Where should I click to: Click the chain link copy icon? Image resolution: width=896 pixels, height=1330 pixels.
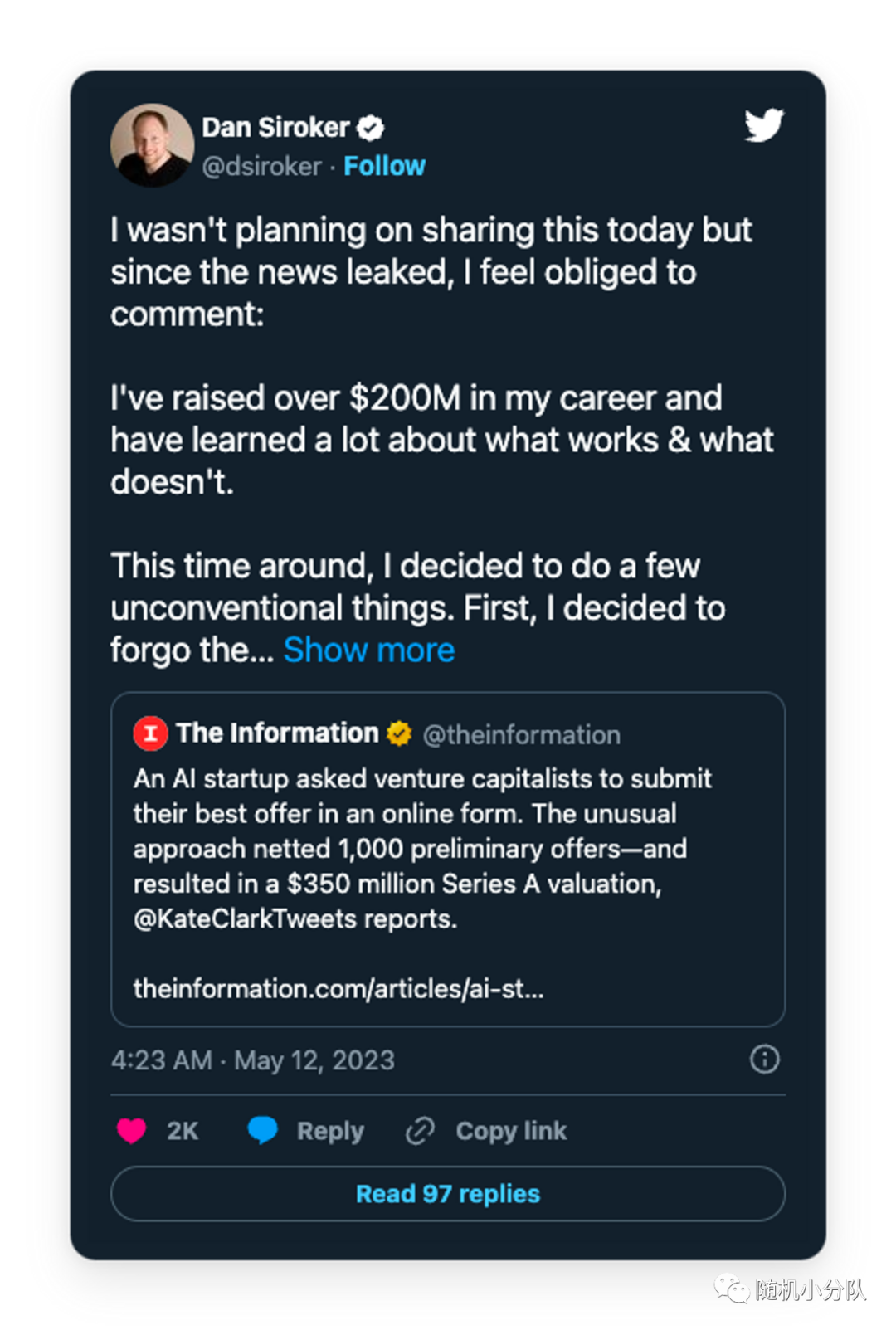tap(420, 1130)
